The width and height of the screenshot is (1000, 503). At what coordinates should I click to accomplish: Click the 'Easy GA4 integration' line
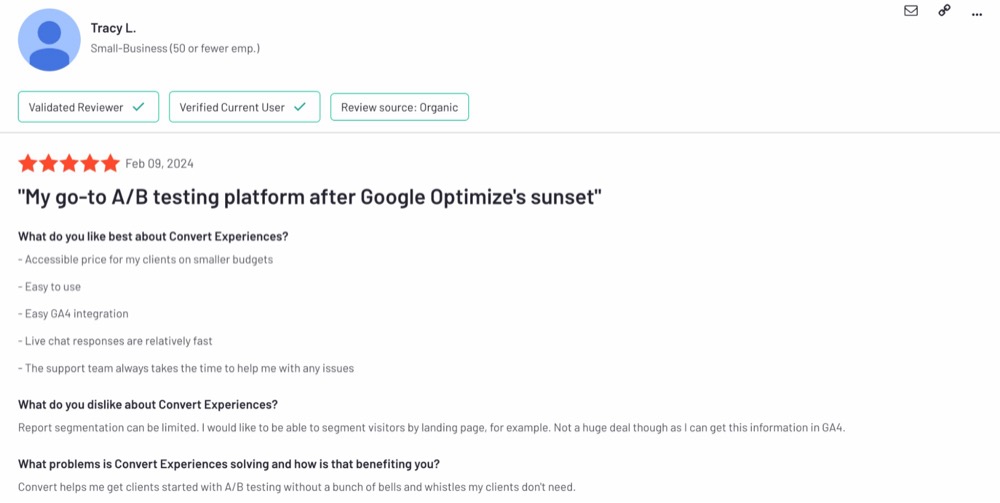click(73, 314)
